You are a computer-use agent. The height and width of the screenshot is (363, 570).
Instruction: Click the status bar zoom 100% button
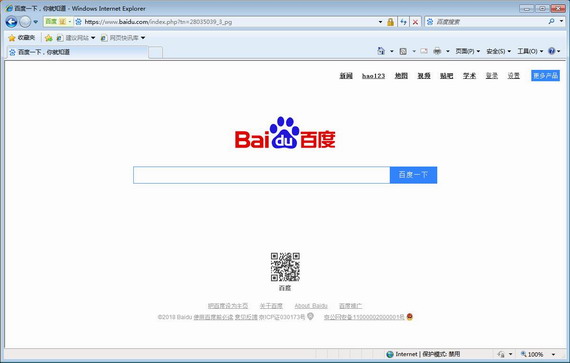[x=532, y=354]
